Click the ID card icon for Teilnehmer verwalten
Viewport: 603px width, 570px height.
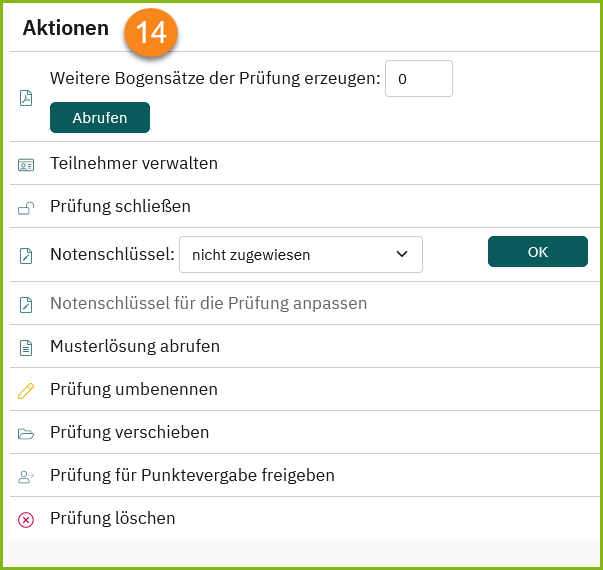click(x=26, y=165)
